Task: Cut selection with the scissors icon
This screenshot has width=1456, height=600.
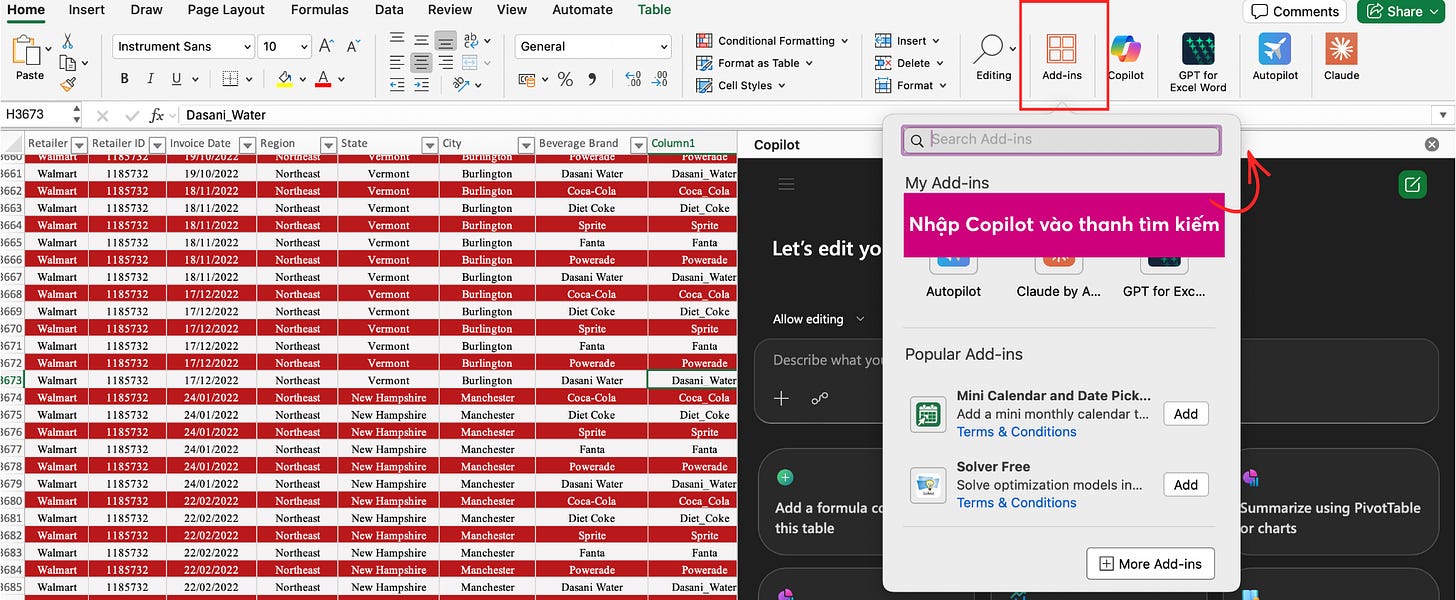Action: tap(68, 41)
